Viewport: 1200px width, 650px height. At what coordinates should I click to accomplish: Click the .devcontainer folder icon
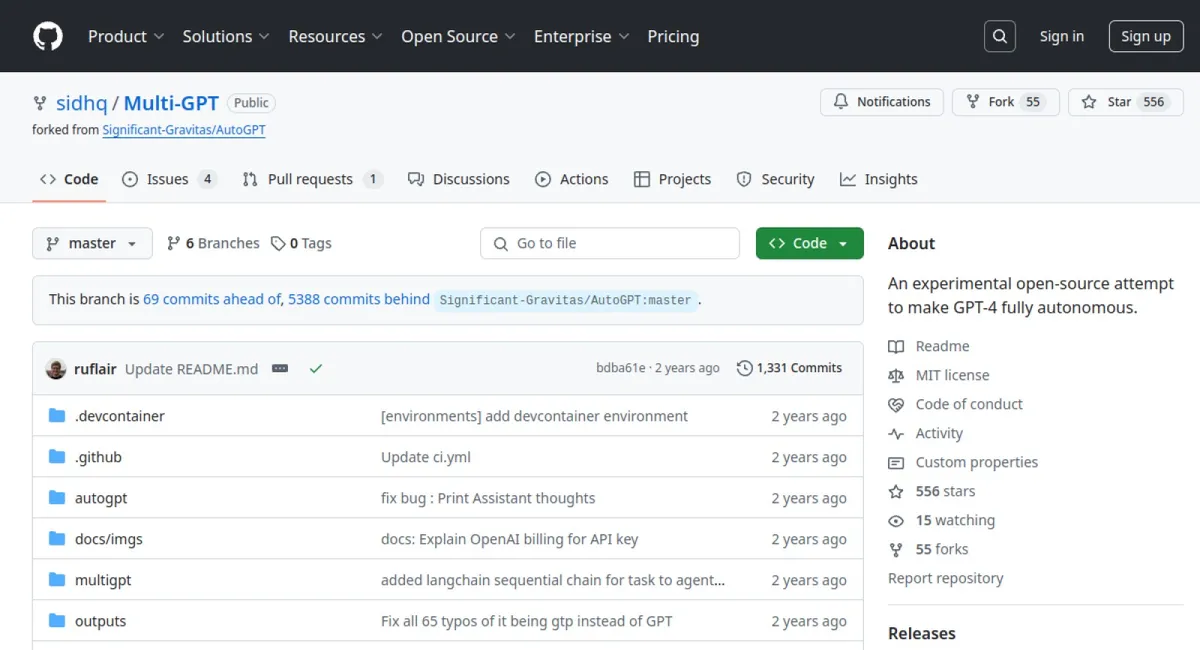[57, 416]
